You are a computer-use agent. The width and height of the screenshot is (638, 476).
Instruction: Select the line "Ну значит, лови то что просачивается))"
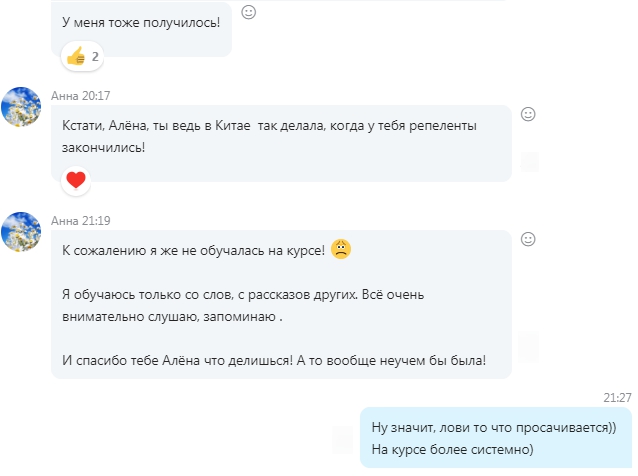[x=494, y=428]
